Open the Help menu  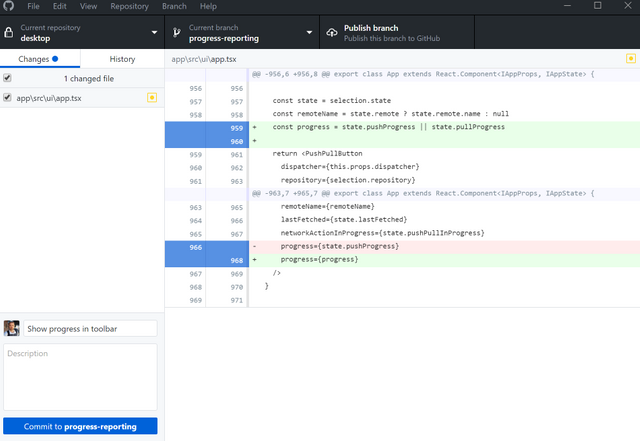click(x=208, y=6)
